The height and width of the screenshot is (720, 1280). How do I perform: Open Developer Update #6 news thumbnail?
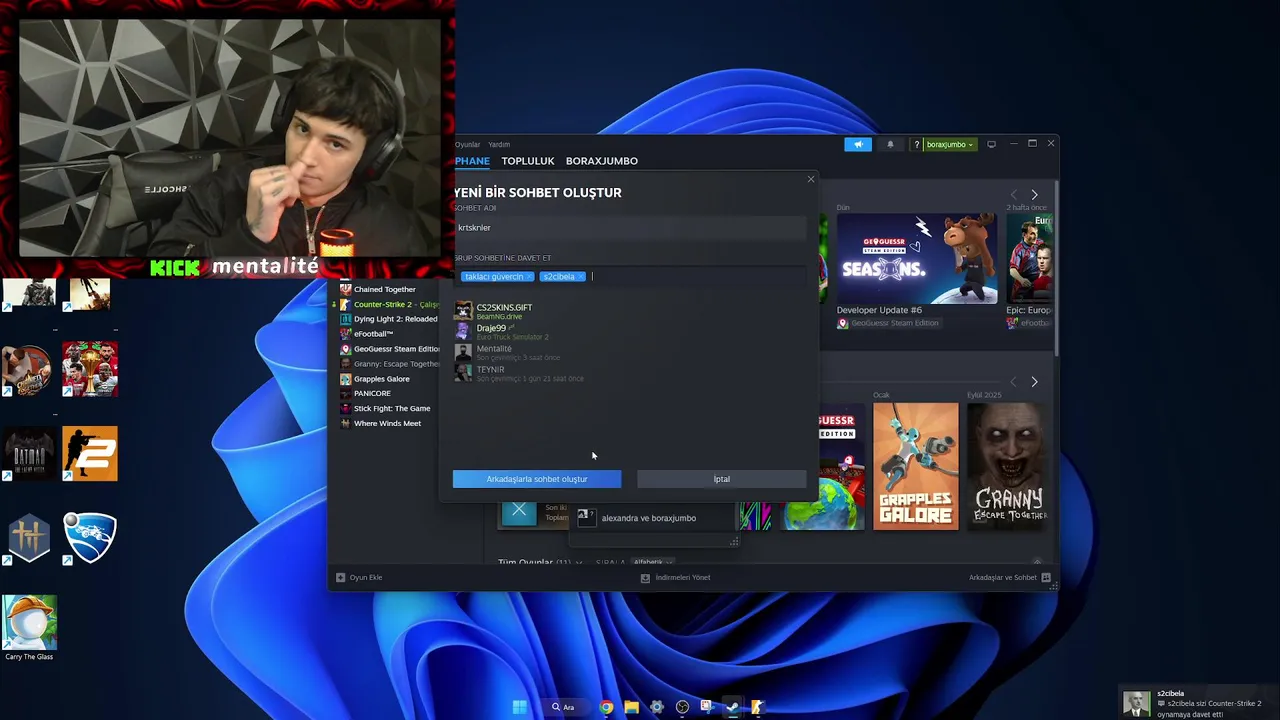(916, 258)
